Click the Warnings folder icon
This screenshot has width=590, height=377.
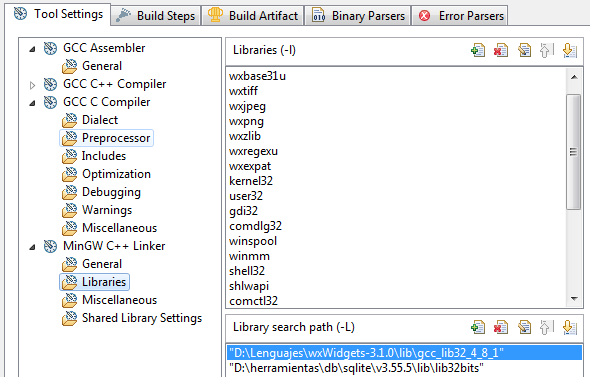tap(69, 210)
